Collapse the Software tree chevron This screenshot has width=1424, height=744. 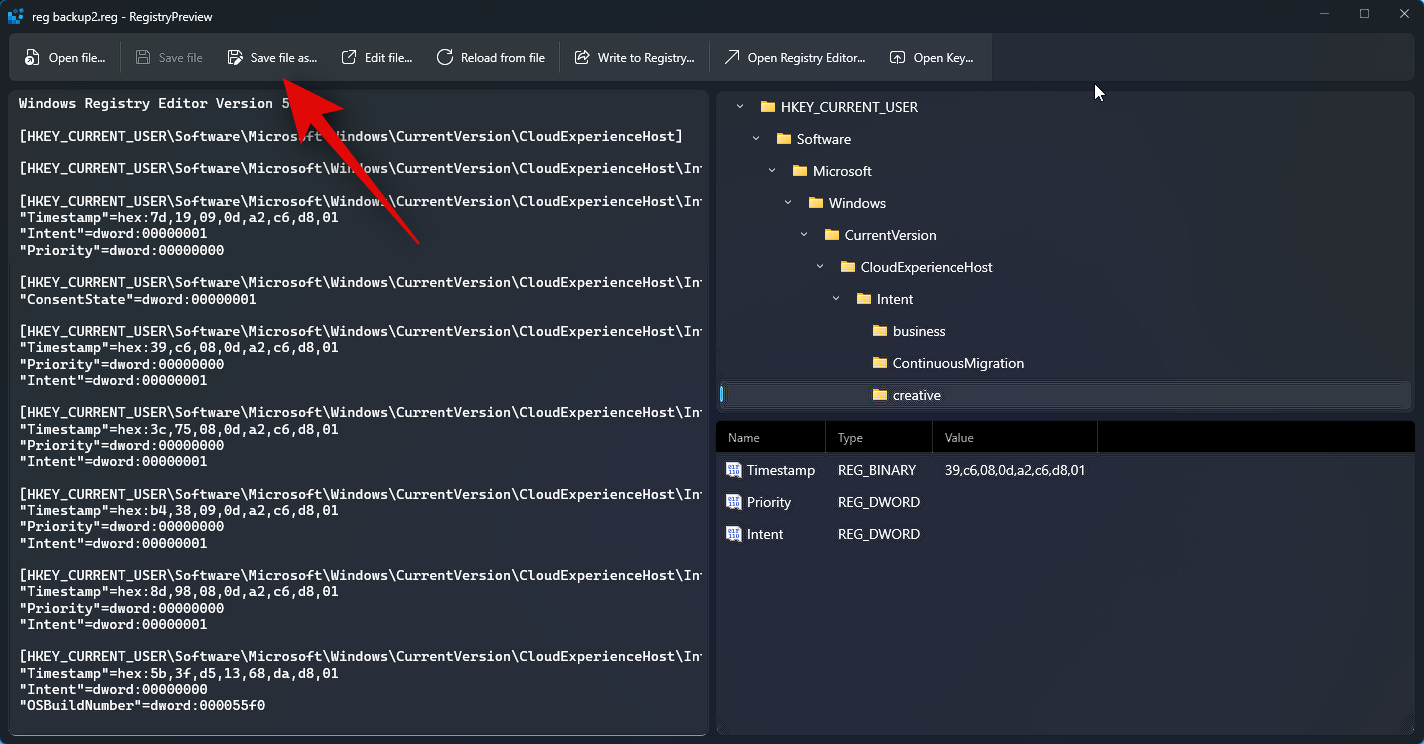pyautogui.click(x=756, y=139)
